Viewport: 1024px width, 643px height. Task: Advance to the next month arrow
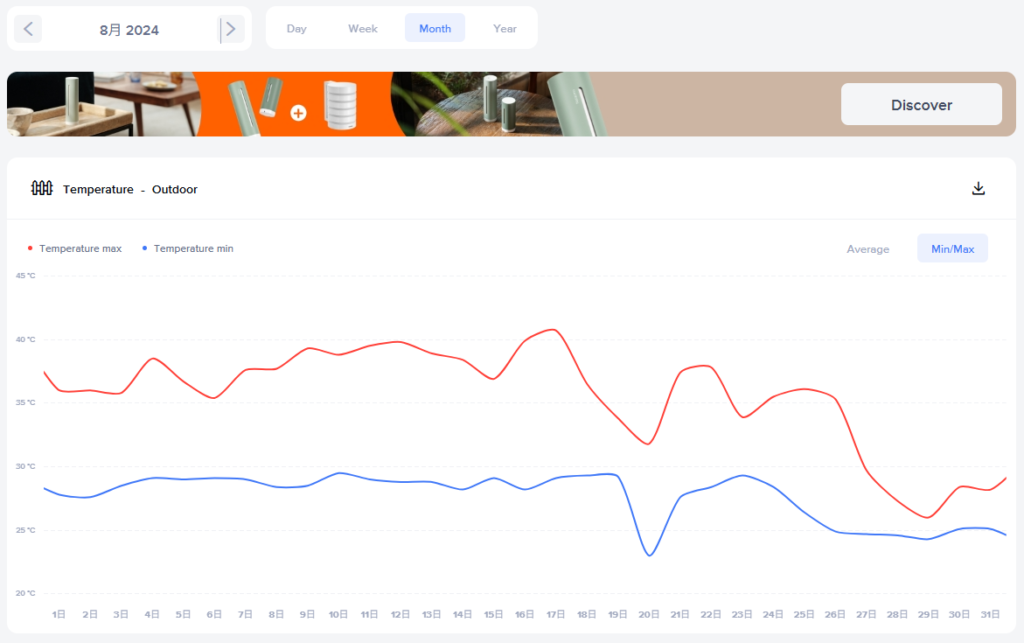231,29
